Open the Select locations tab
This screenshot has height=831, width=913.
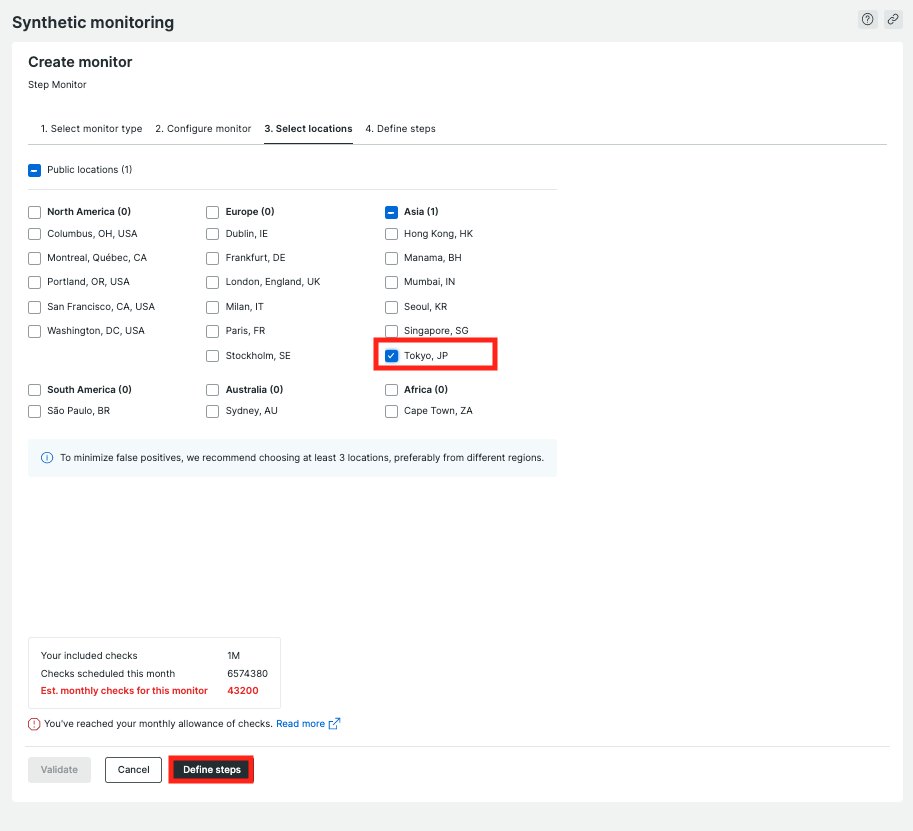coord(308,129)
